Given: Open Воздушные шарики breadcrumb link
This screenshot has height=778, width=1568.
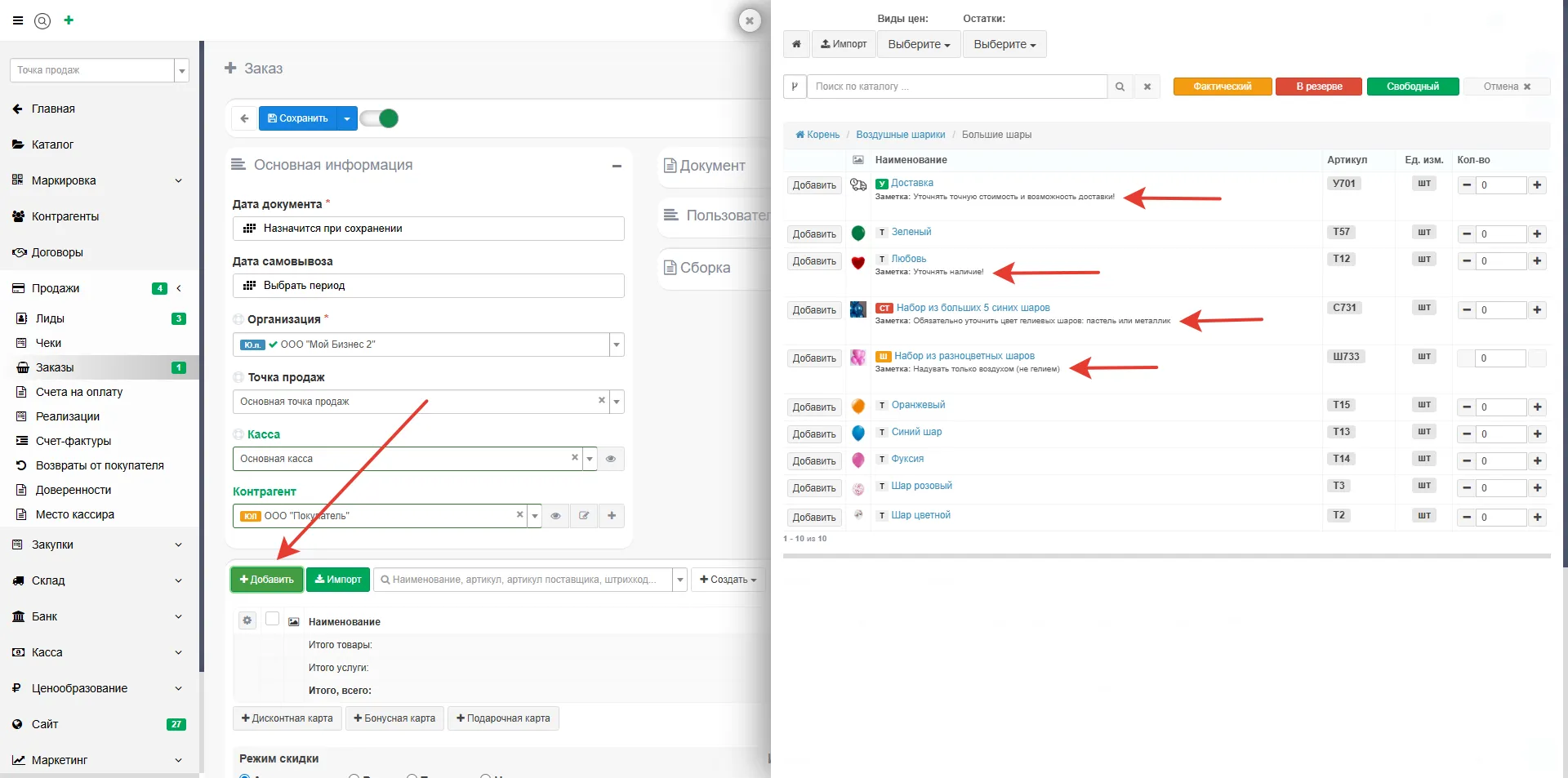Looking at the screenshot, I should 900,135.
